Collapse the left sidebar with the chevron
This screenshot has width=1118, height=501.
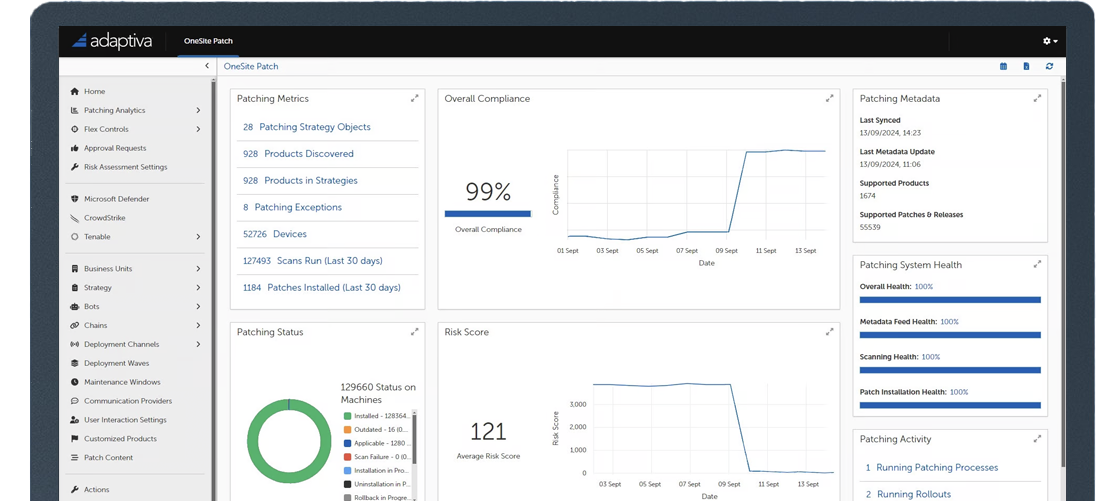[x=207, y=67]
